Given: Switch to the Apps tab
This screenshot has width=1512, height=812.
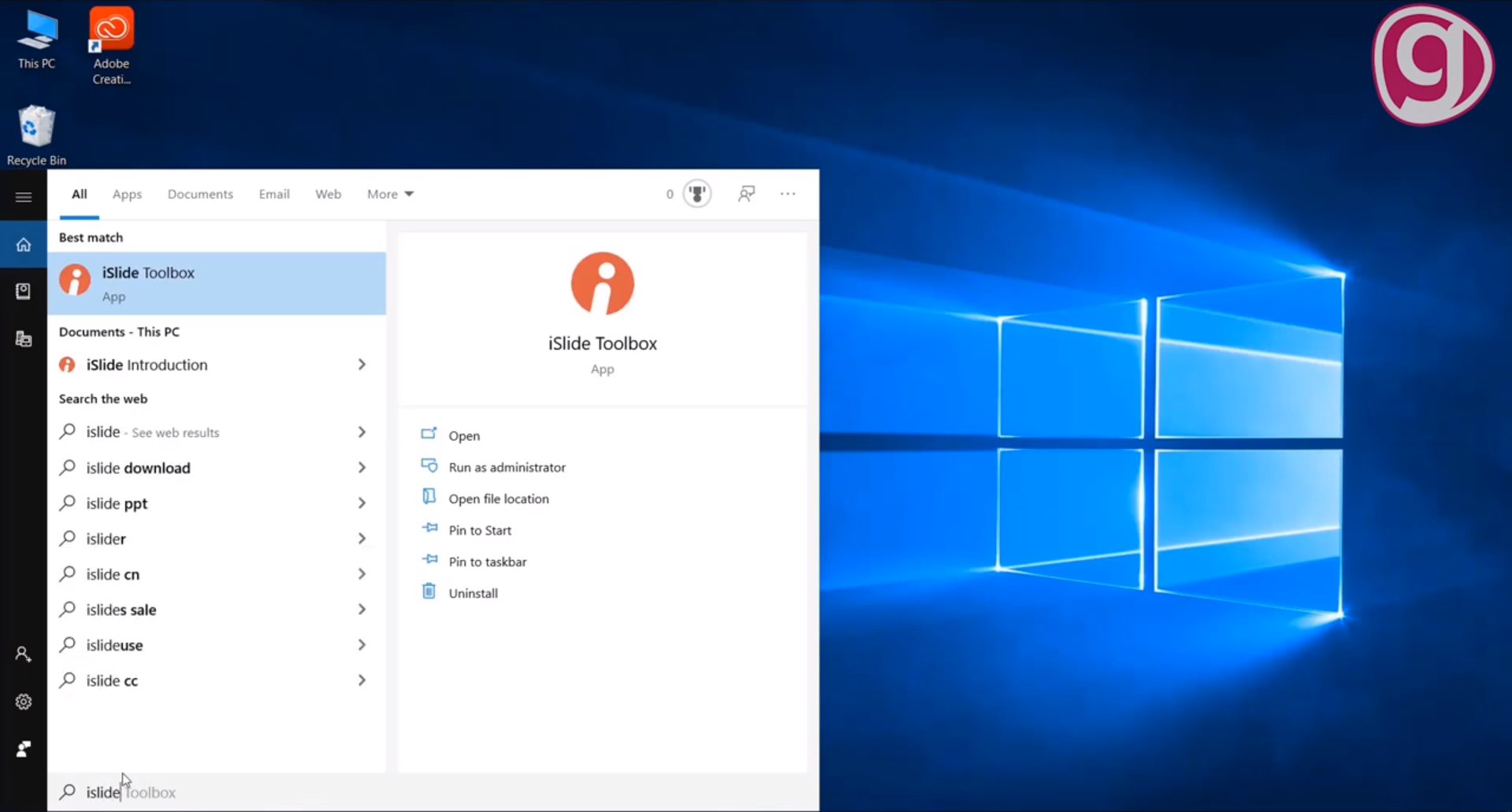Looking at the screenshot, I should (127, 194).
